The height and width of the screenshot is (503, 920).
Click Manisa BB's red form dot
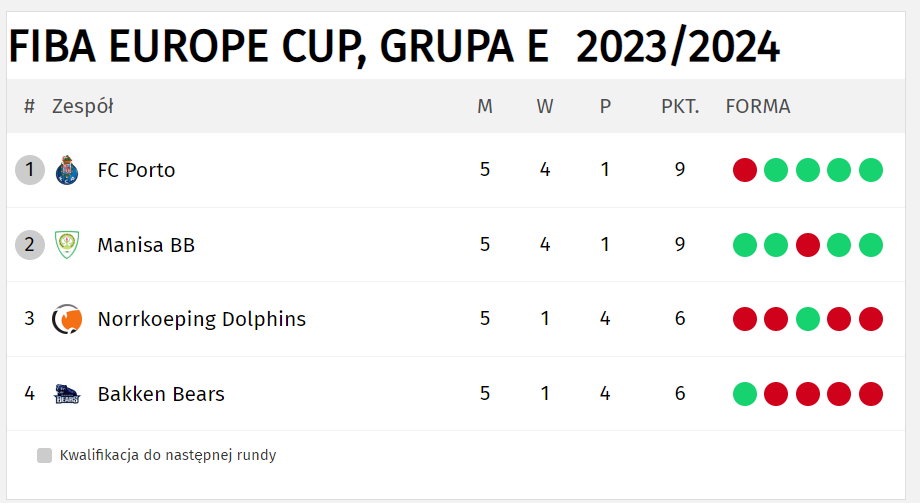pos(807,245)
